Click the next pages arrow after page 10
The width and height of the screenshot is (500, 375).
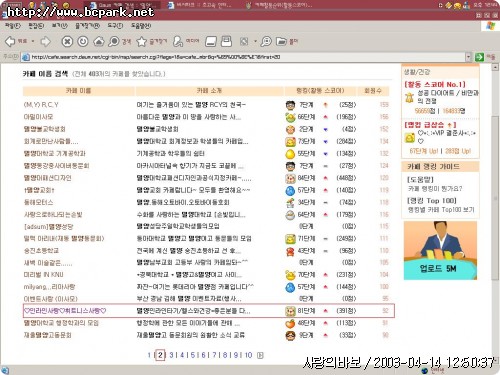point(260,355)
